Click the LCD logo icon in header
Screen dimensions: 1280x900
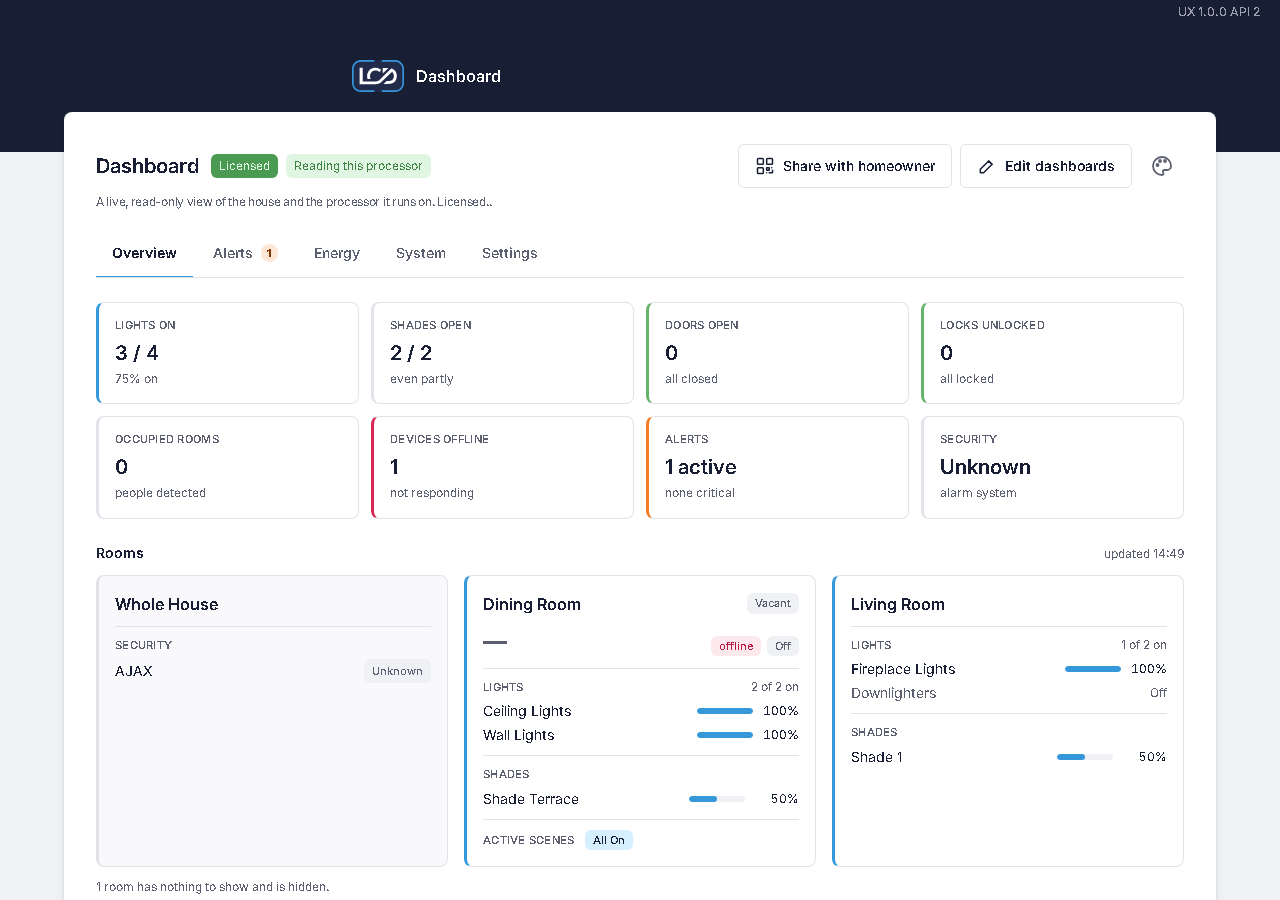[x=378, y=76]
